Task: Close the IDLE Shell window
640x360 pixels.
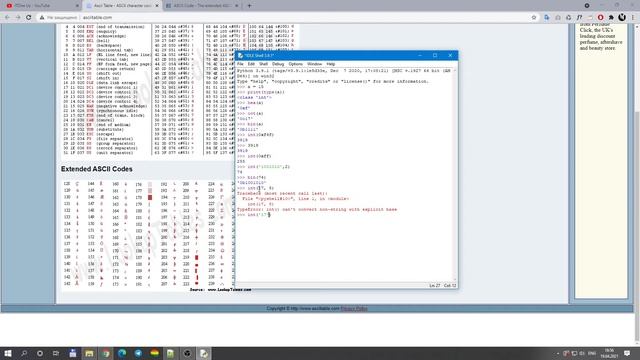Action: [x=450, y=56]
